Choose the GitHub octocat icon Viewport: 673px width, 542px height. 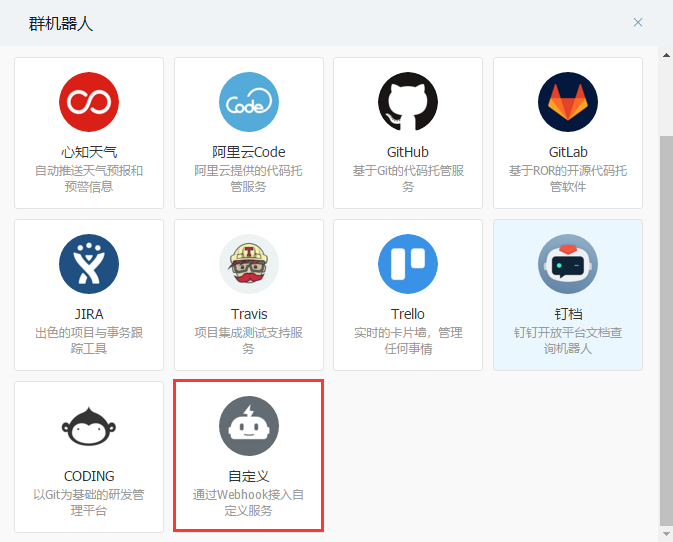[x=408, y=102]
